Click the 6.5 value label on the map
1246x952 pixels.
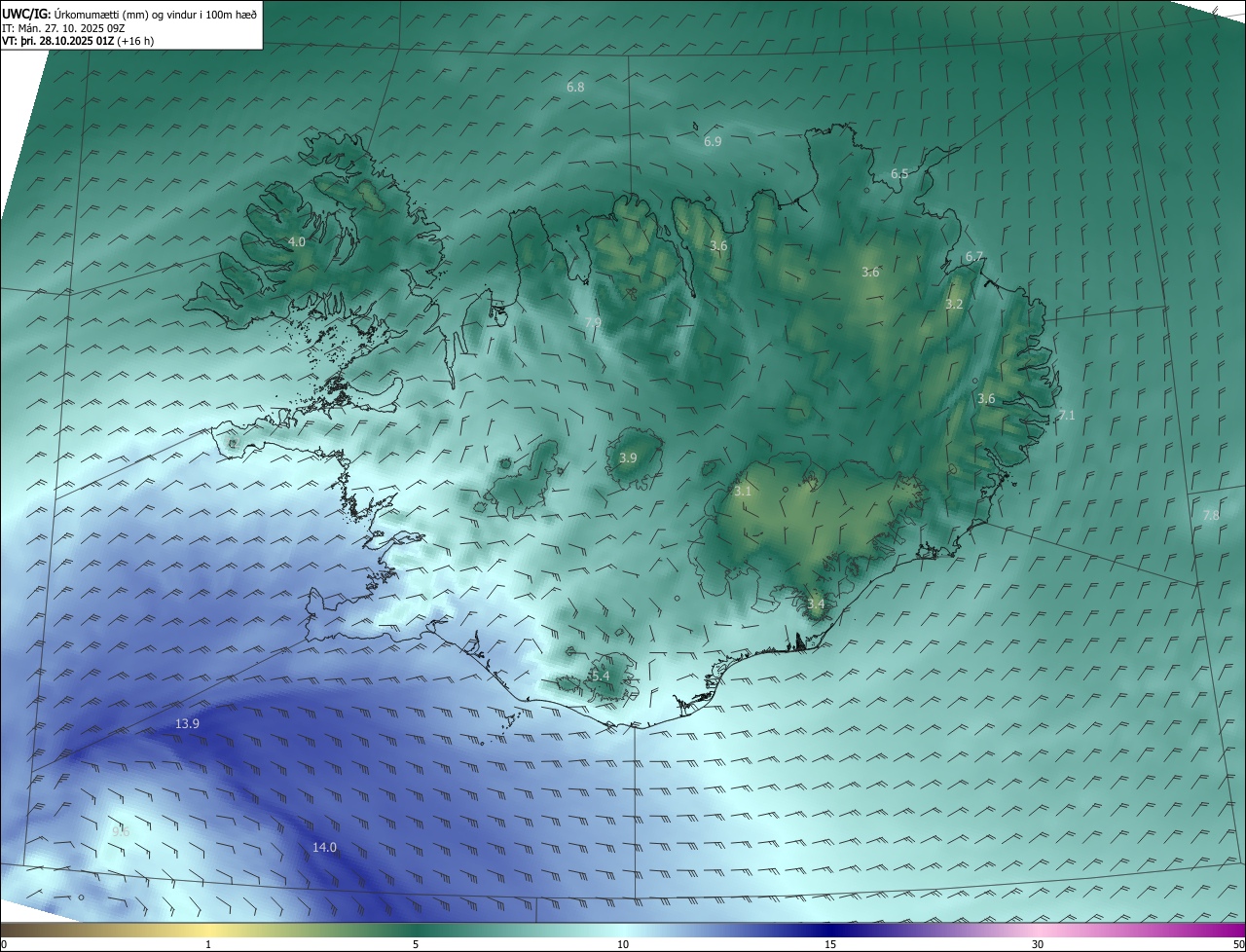click(x=899, y=174)
